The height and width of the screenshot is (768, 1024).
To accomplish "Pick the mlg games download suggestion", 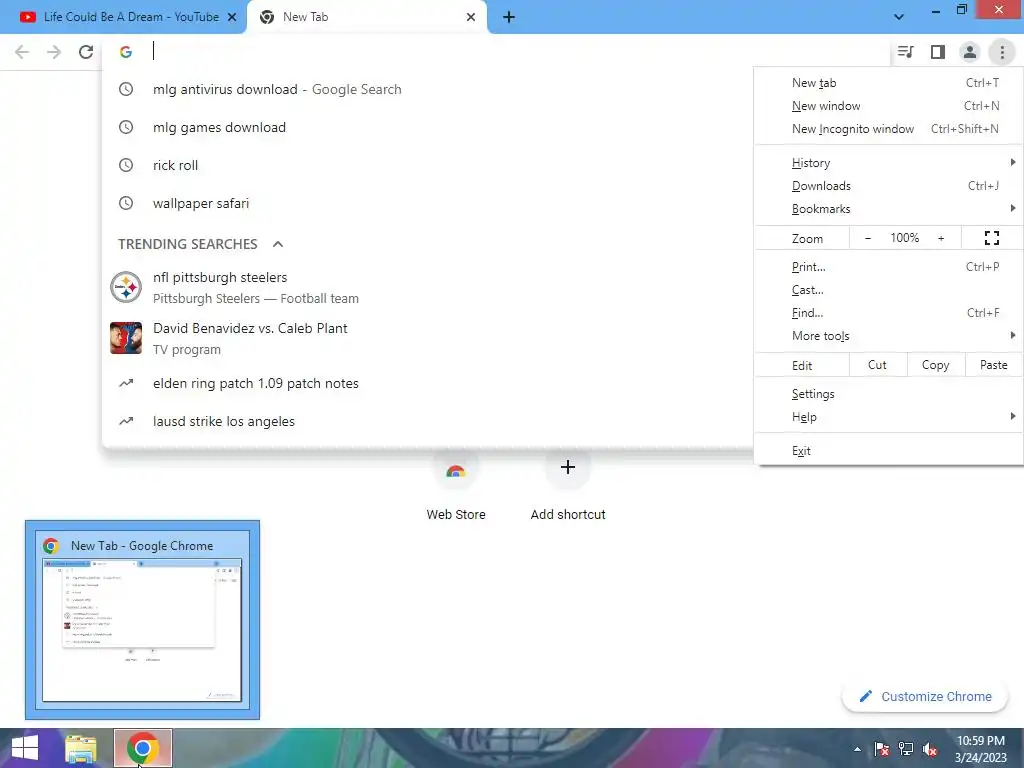I will tap(428, 127).
